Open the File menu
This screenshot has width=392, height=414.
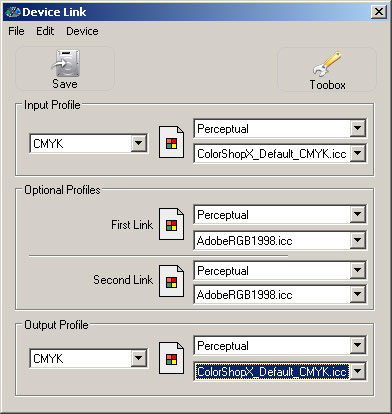click(x=16, y=31)
